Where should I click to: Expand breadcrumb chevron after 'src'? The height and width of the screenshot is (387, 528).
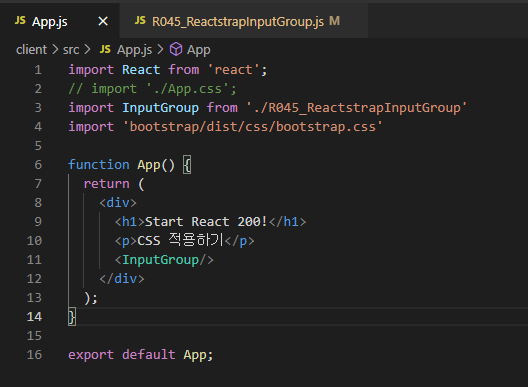[87, 50]
